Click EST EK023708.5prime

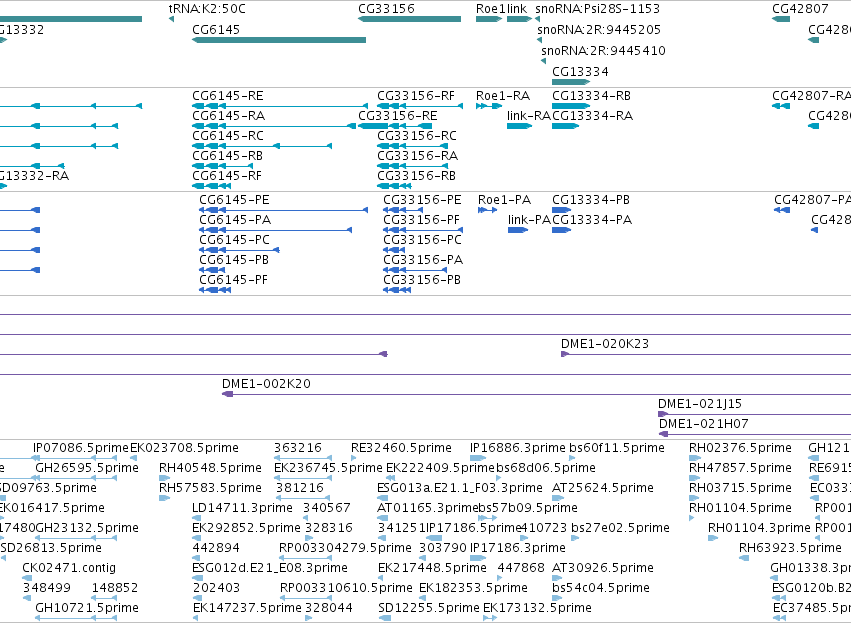(185, 448)
